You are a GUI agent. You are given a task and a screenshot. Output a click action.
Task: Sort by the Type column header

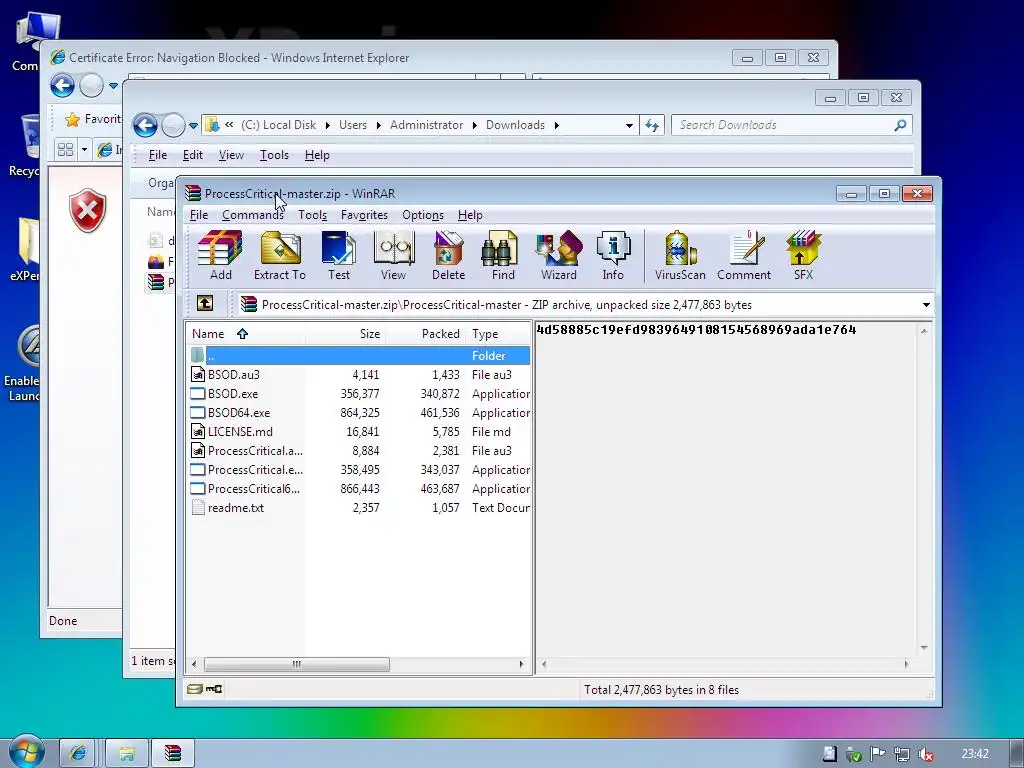coord(498,334)
